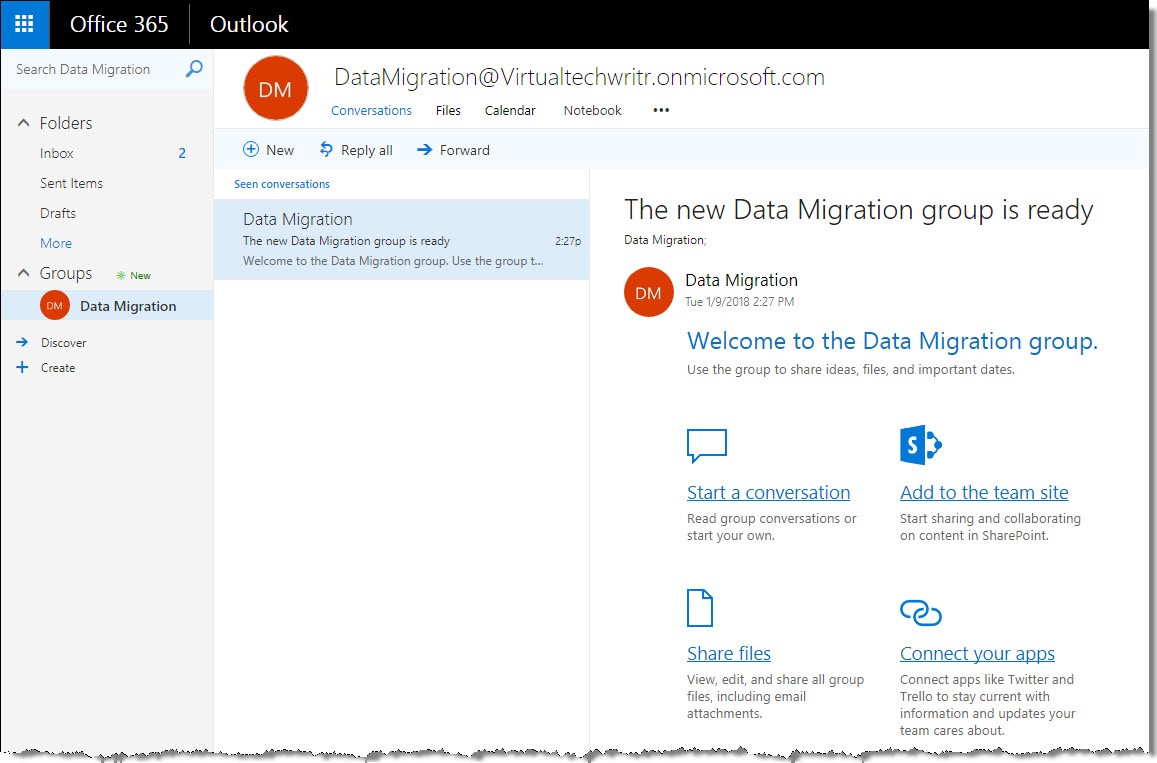
Task: Click the Start a conversation link
Action: pyautogui.click(x=768, y=492)
